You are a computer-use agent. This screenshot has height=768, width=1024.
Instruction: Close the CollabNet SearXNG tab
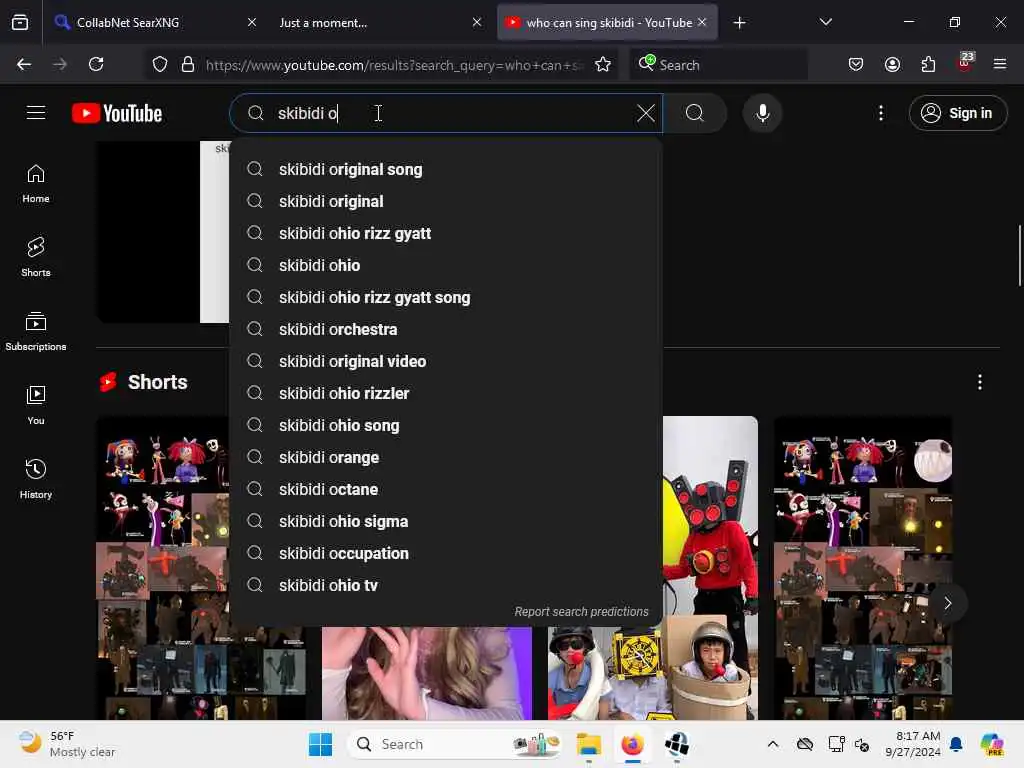[251, 23]
